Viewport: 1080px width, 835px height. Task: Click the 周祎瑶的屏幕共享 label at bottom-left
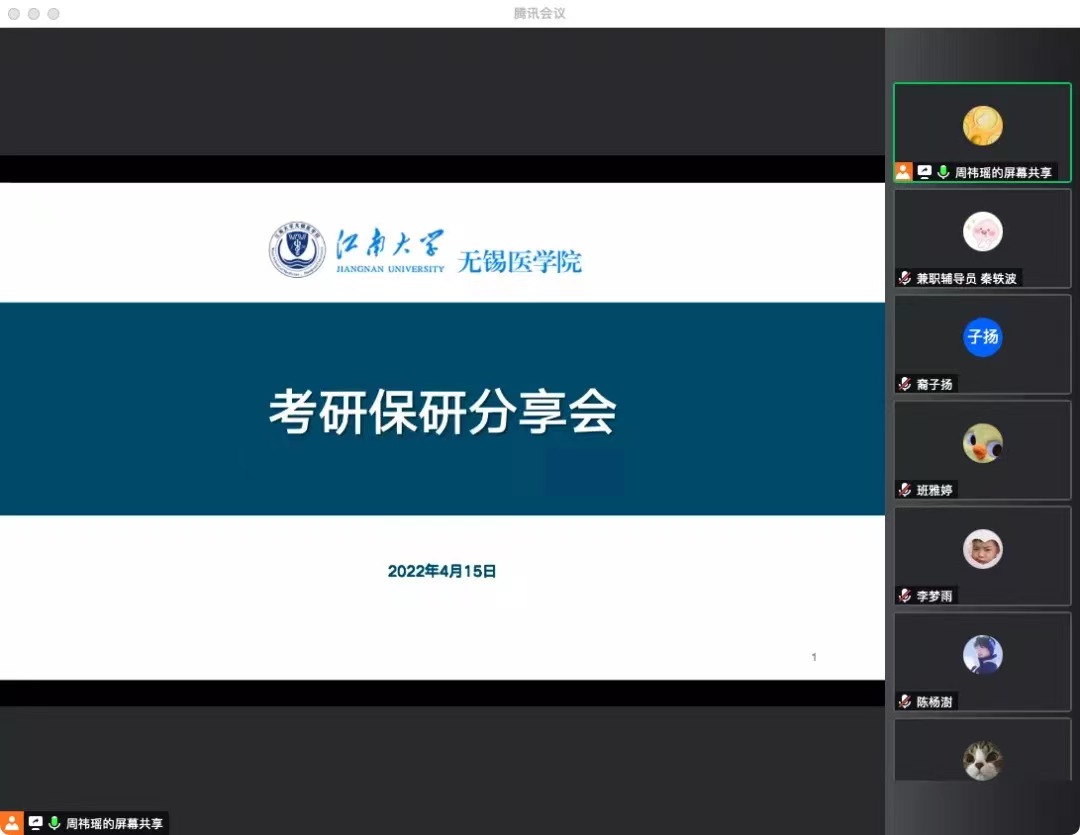coord(114,823)
